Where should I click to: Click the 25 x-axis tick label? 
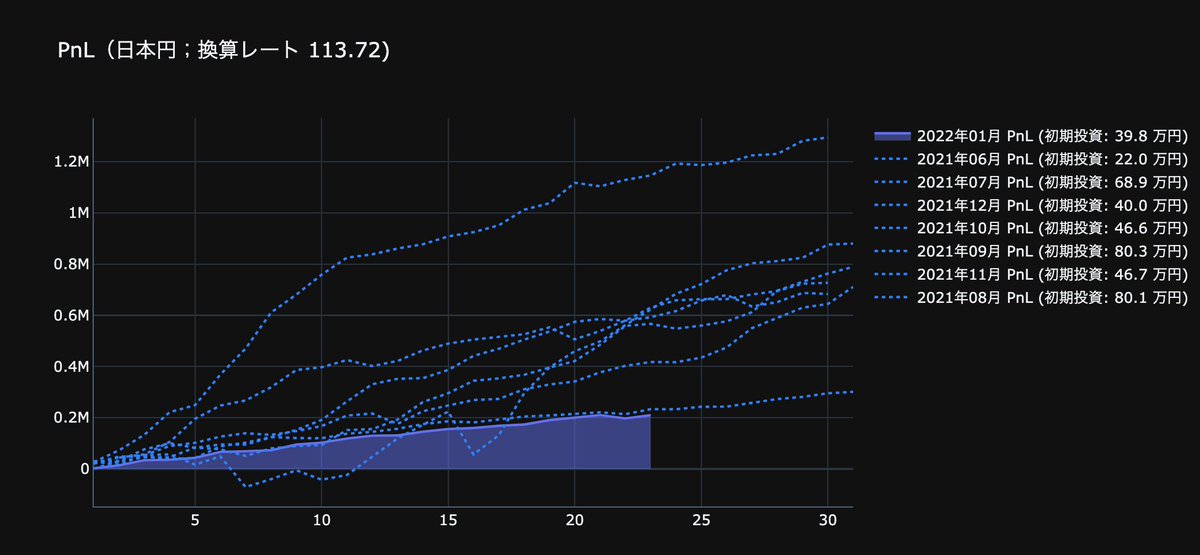(x=701, y=521)
